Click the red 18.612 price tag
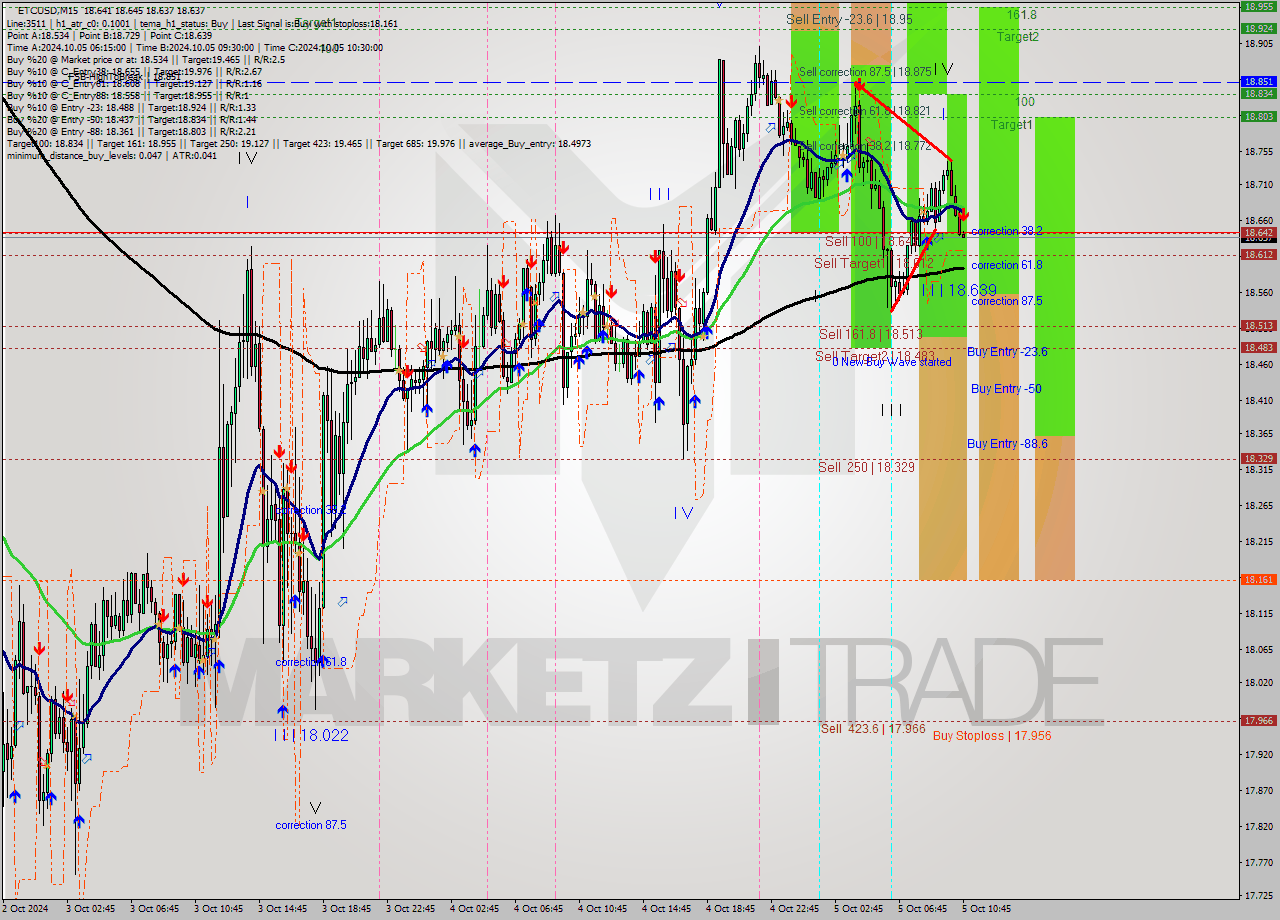1280x920 pixels. [x=1259, y=254]
